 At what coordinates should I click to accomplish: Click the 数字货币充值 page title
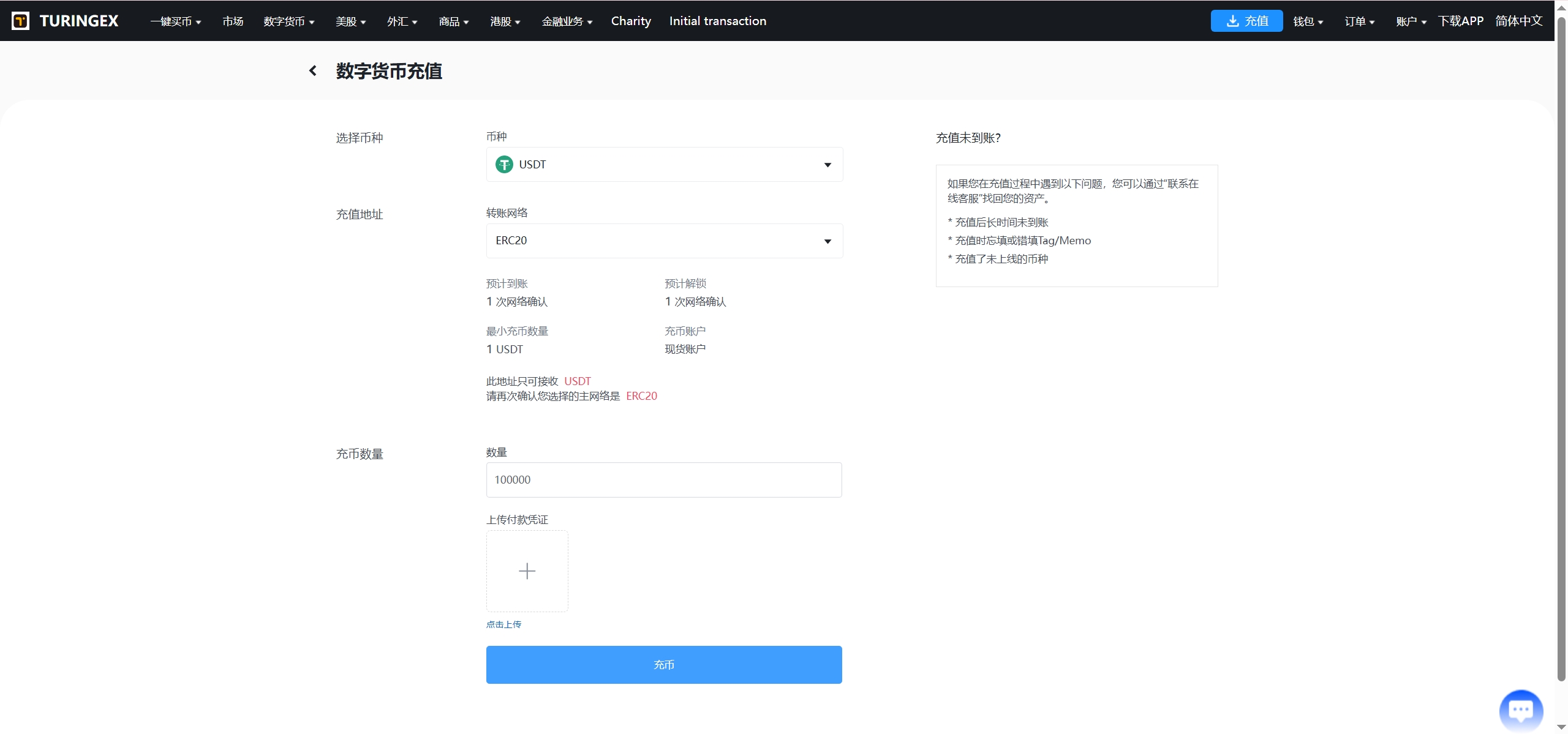pos(389,71)
